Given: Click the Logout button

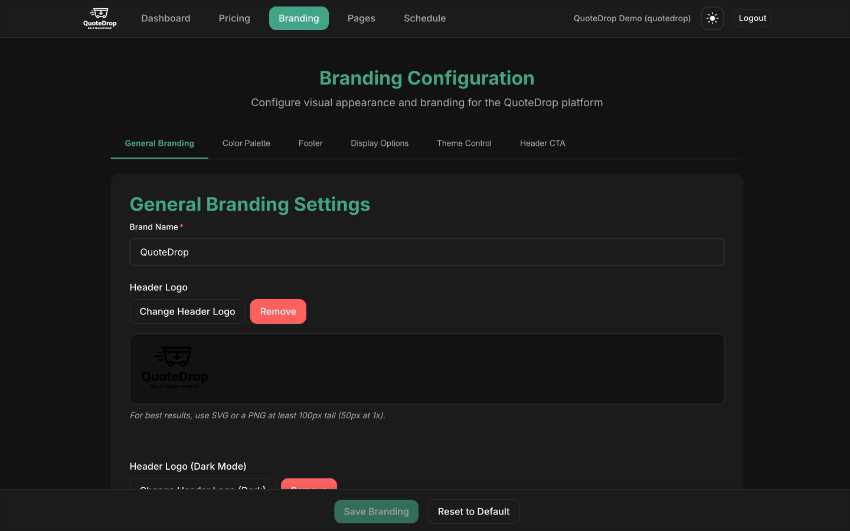Looking at the screenshot, I should (x=752, y=18).
